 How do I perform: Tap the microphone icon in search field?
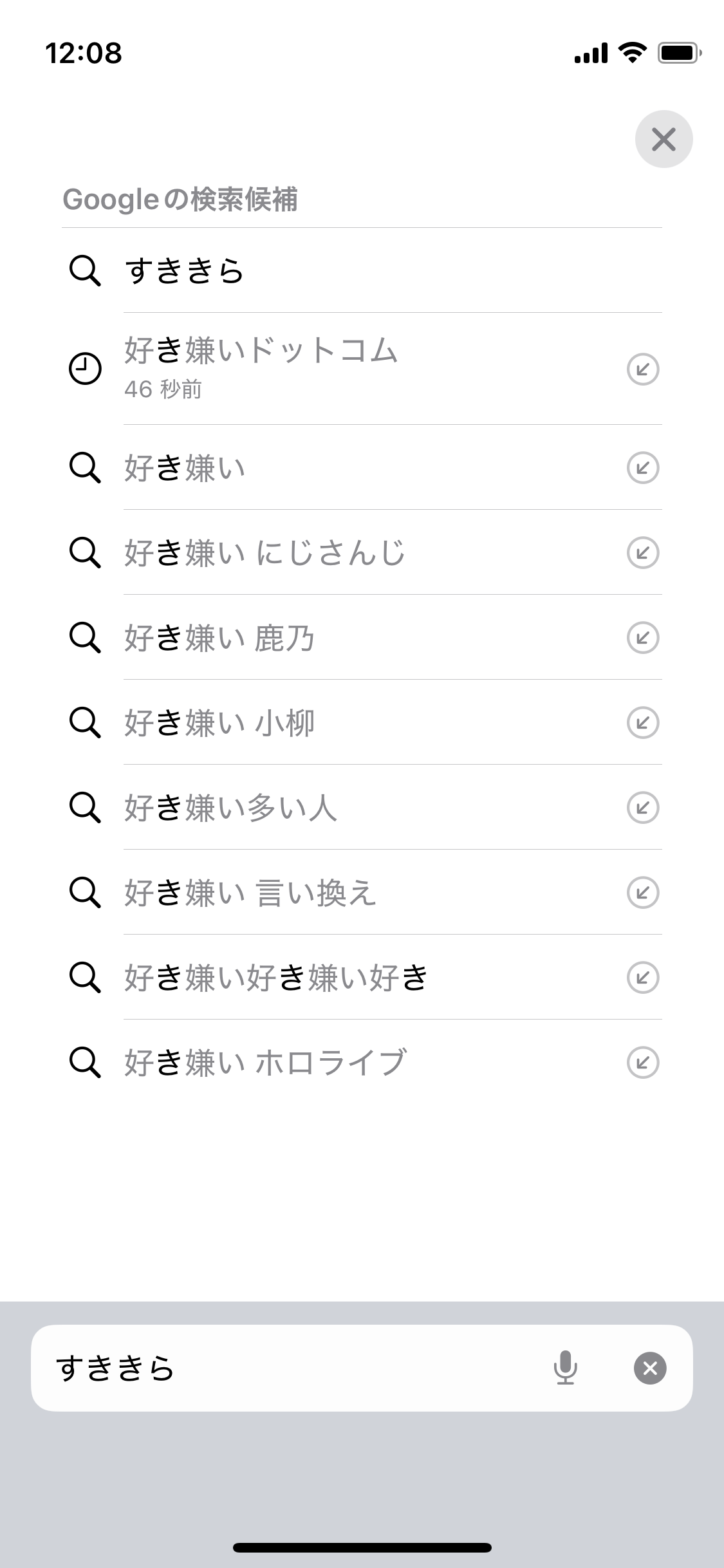coord(565,1368)
